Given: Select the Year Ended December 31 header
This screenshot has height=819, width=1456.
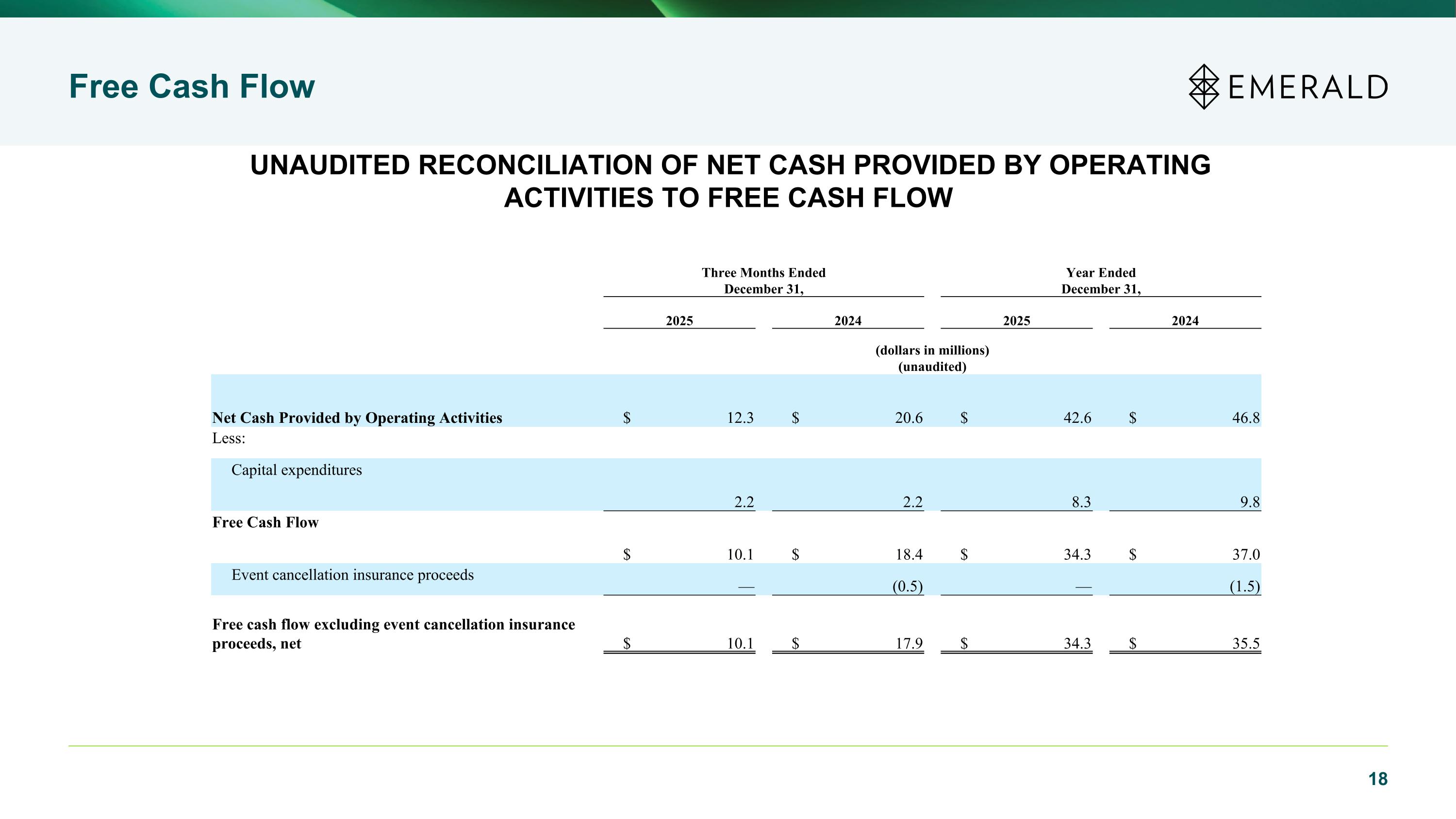Looking at the screenshot, I should (1100, 280).
